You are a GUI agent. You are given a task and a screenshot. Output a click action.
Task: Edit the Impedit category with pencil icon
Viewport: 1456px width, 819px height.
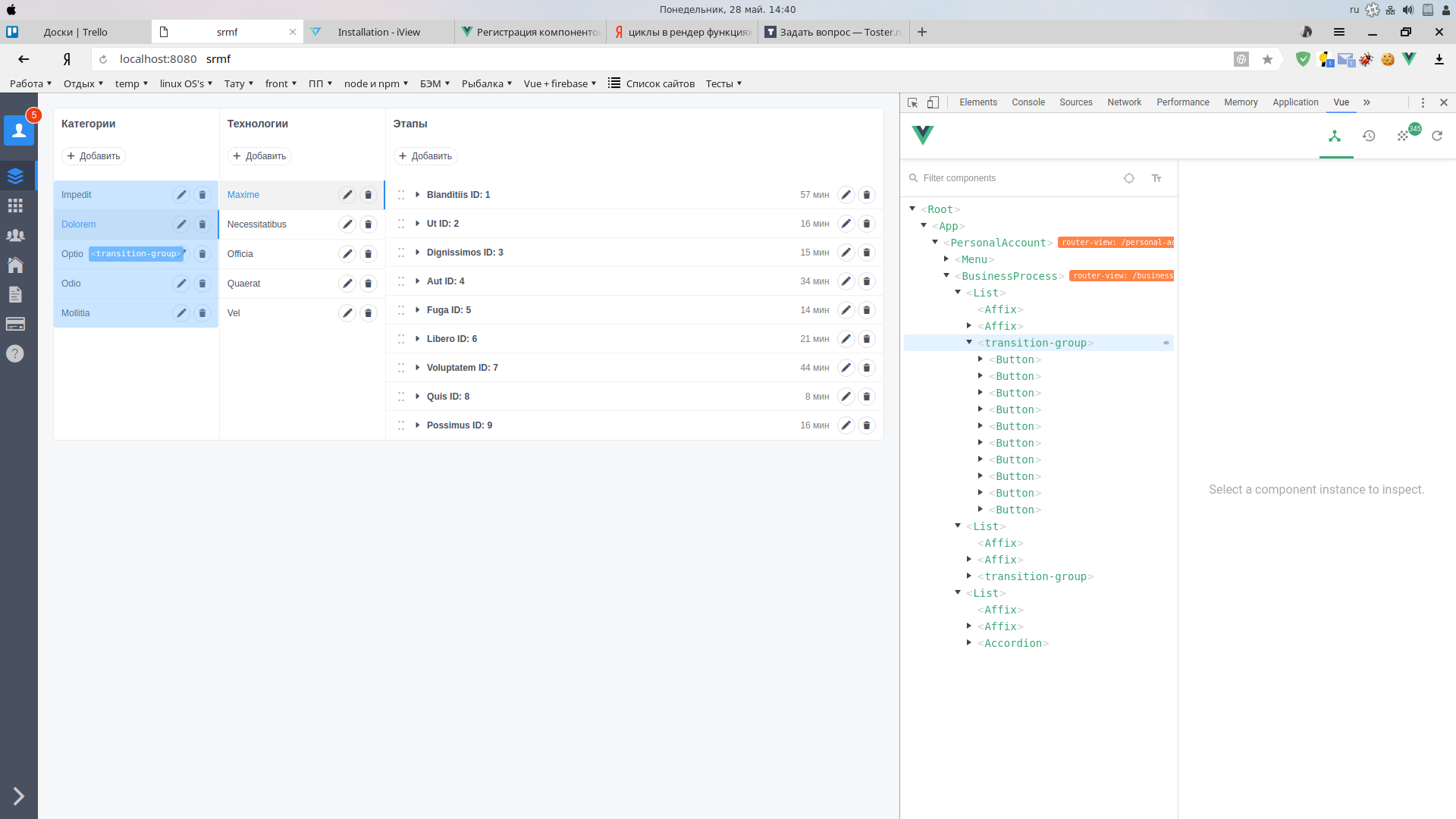point(181,195)
